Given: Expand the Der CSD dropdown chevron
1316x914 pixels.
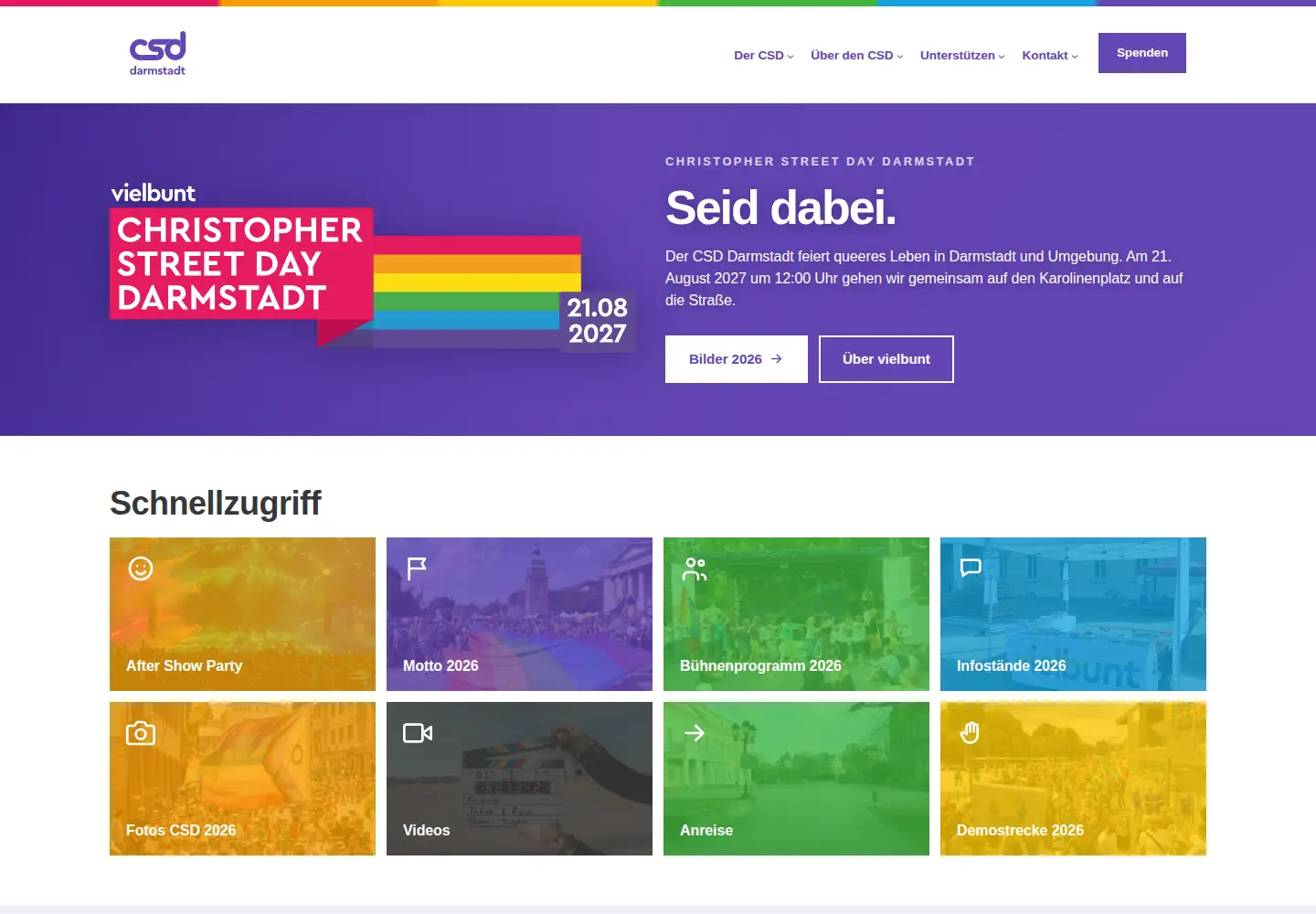Looking at the screenshot, I should click(x=791, y=57).
